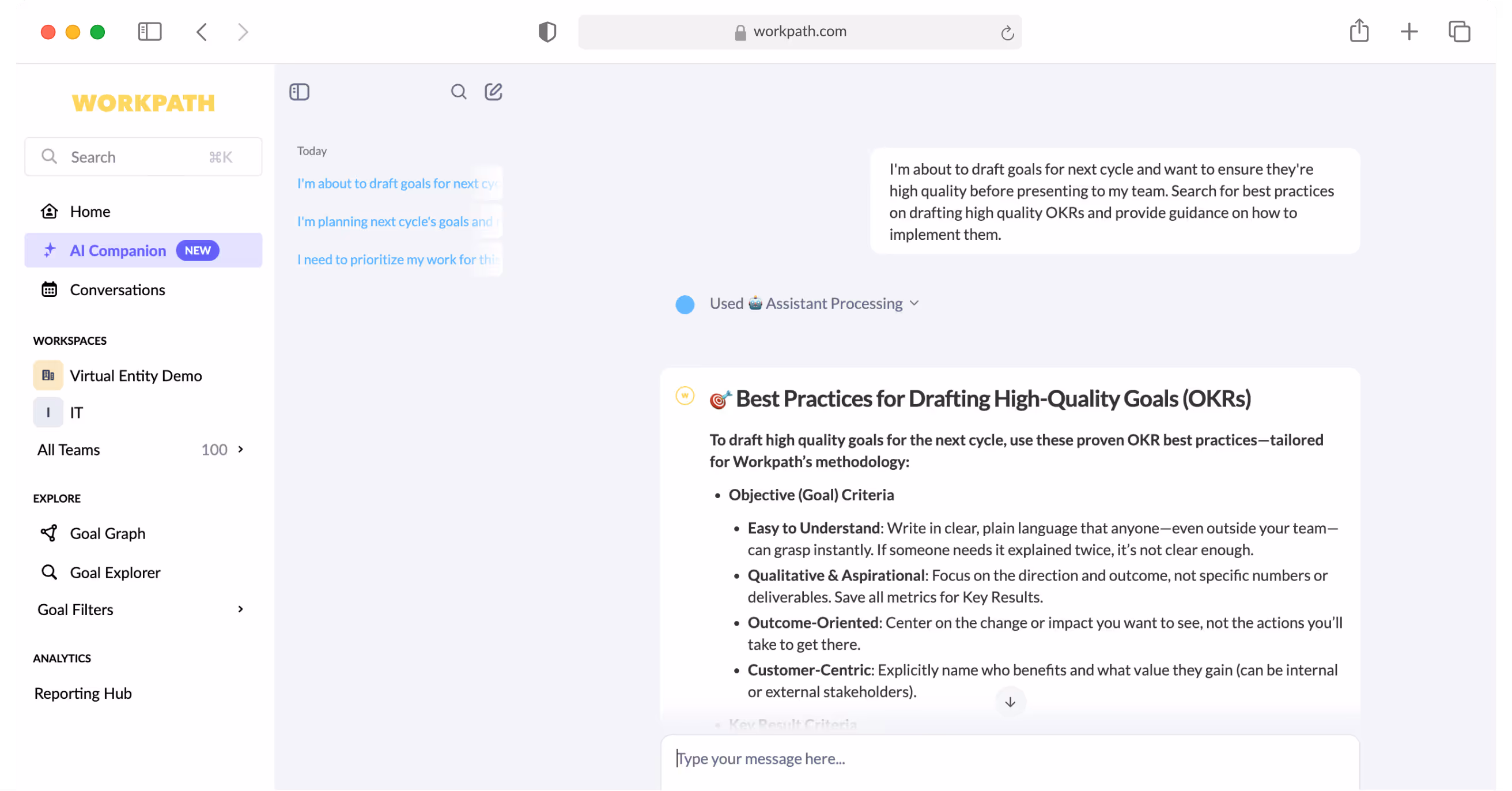Image resolution: width=1512 pixels, height=791 pixels.
Task: Open the browser share menu
Action: point(1359,31)
